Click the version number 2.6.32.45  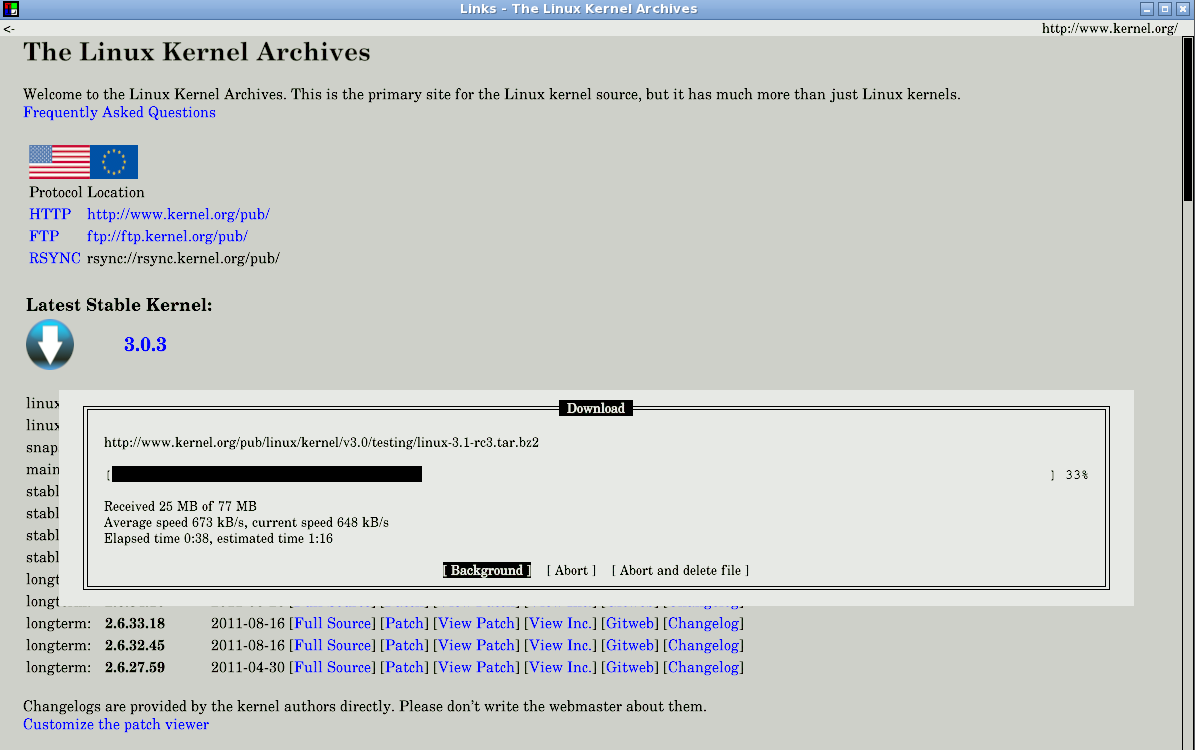pos(135,646)
